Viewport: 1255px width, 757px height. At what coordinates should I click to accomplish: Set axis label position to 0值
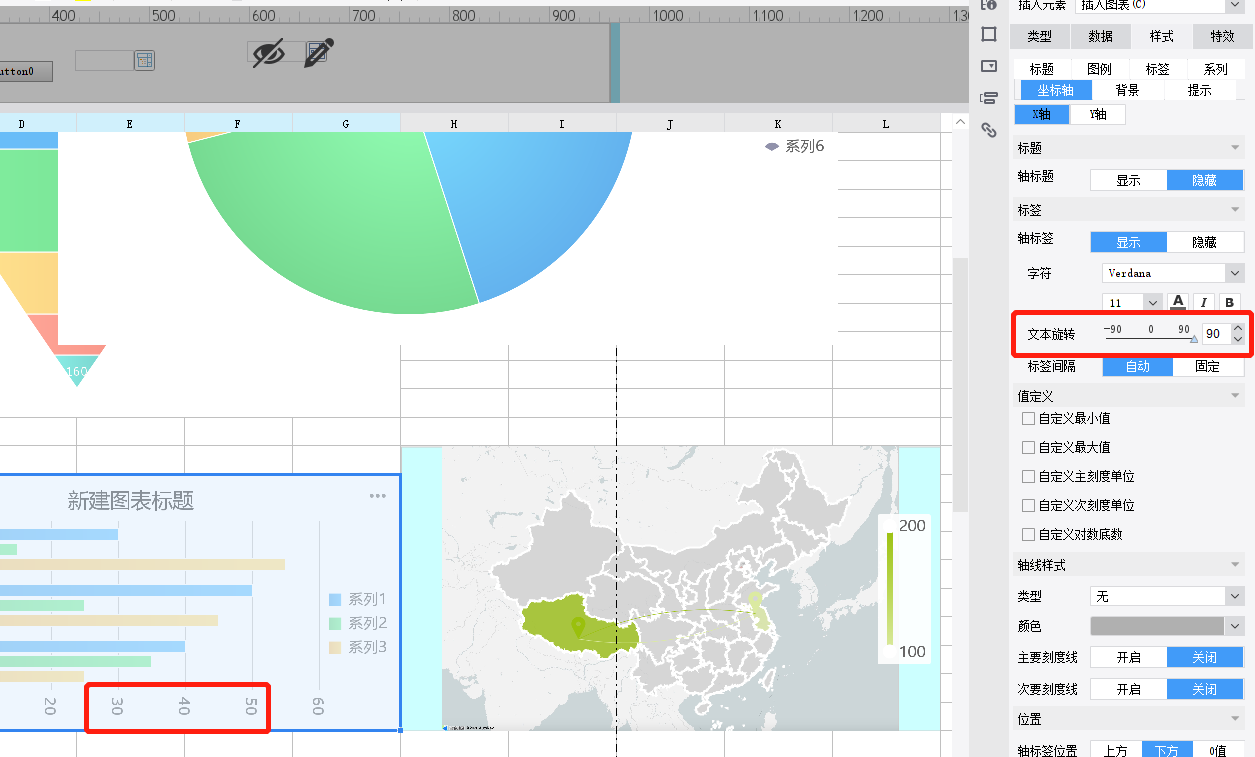[1218, 750]
